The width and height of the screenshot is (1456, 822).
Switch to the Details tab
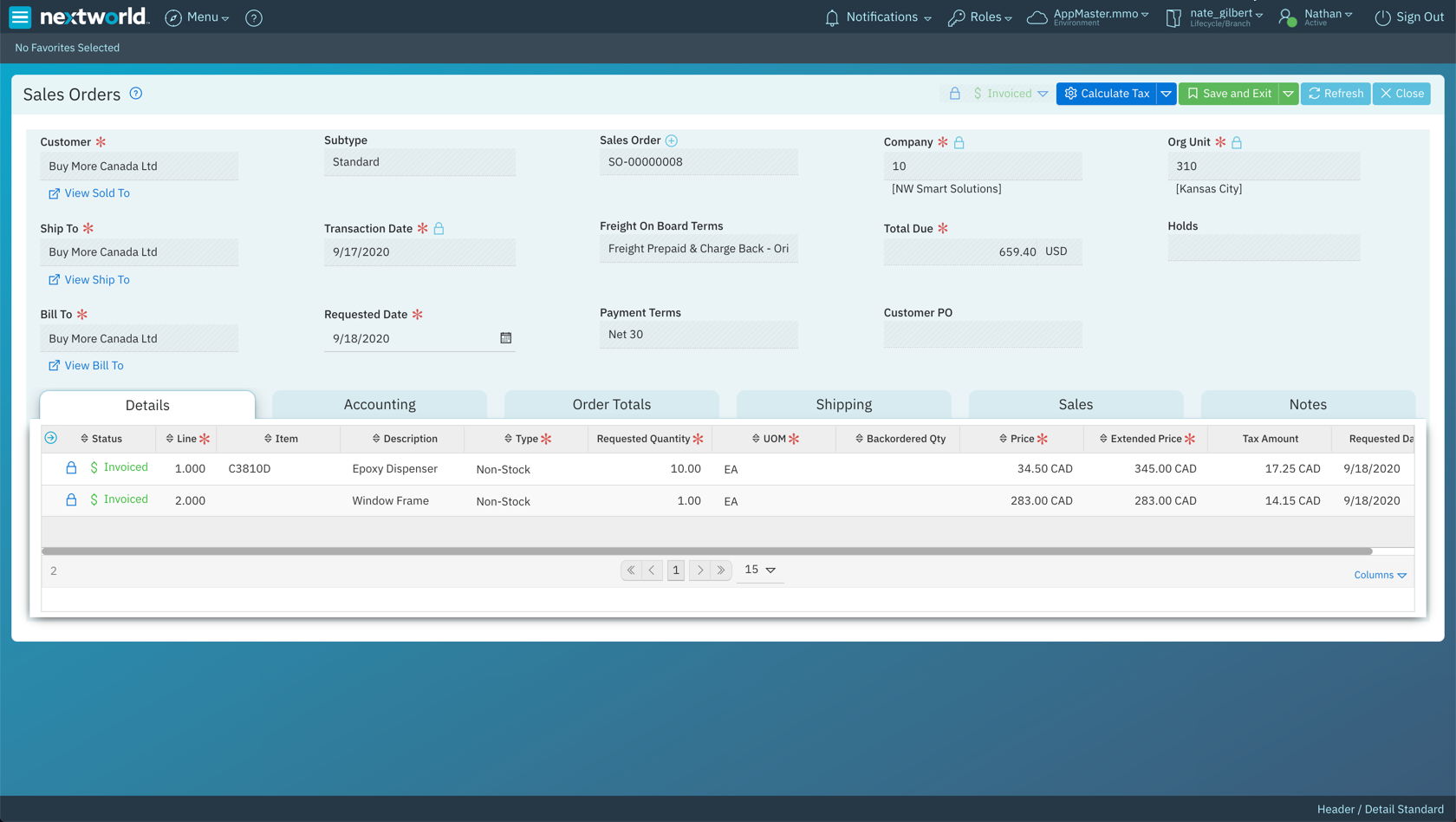[147, 405]
